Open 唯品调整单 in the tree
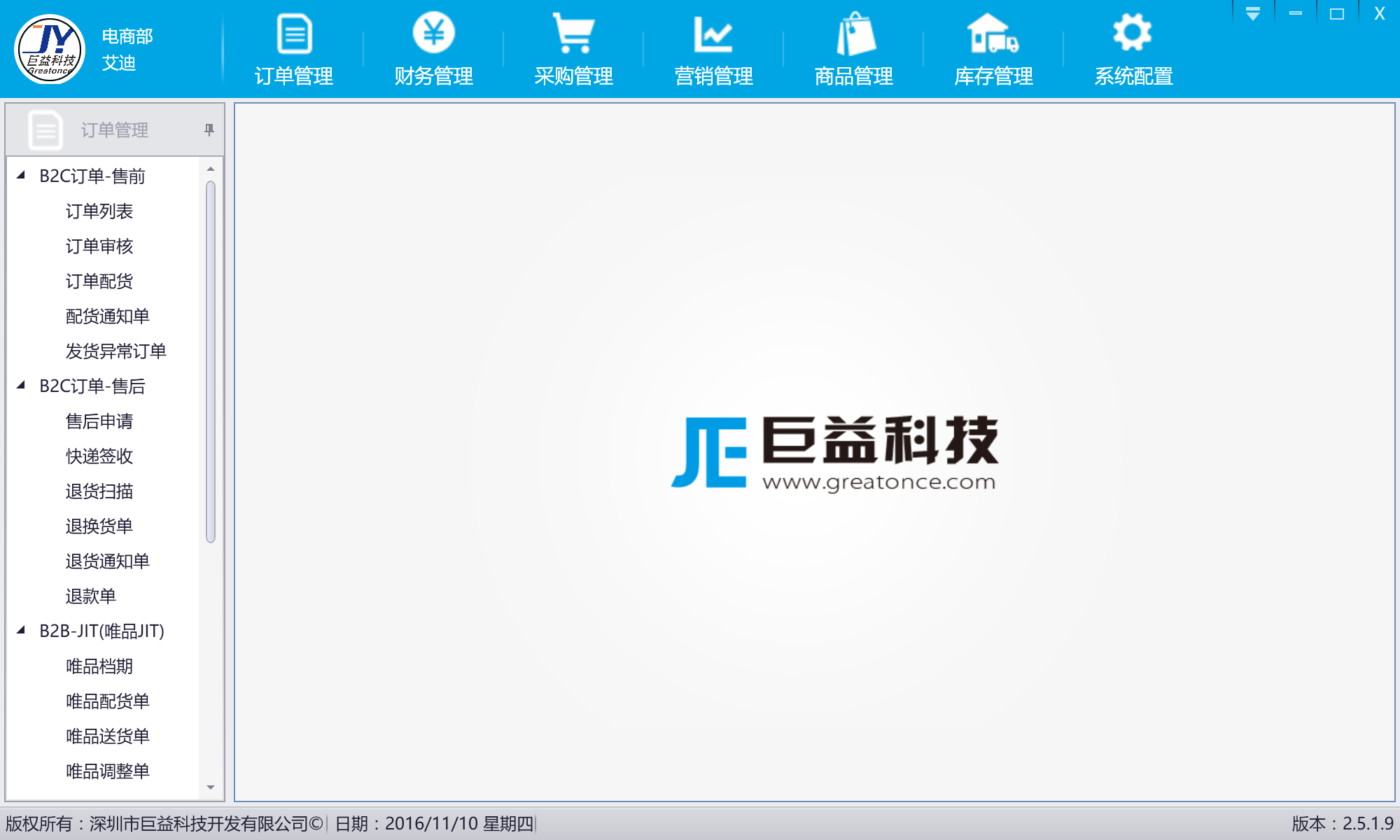Screen dimensions: 1400x840 point(108,771)
